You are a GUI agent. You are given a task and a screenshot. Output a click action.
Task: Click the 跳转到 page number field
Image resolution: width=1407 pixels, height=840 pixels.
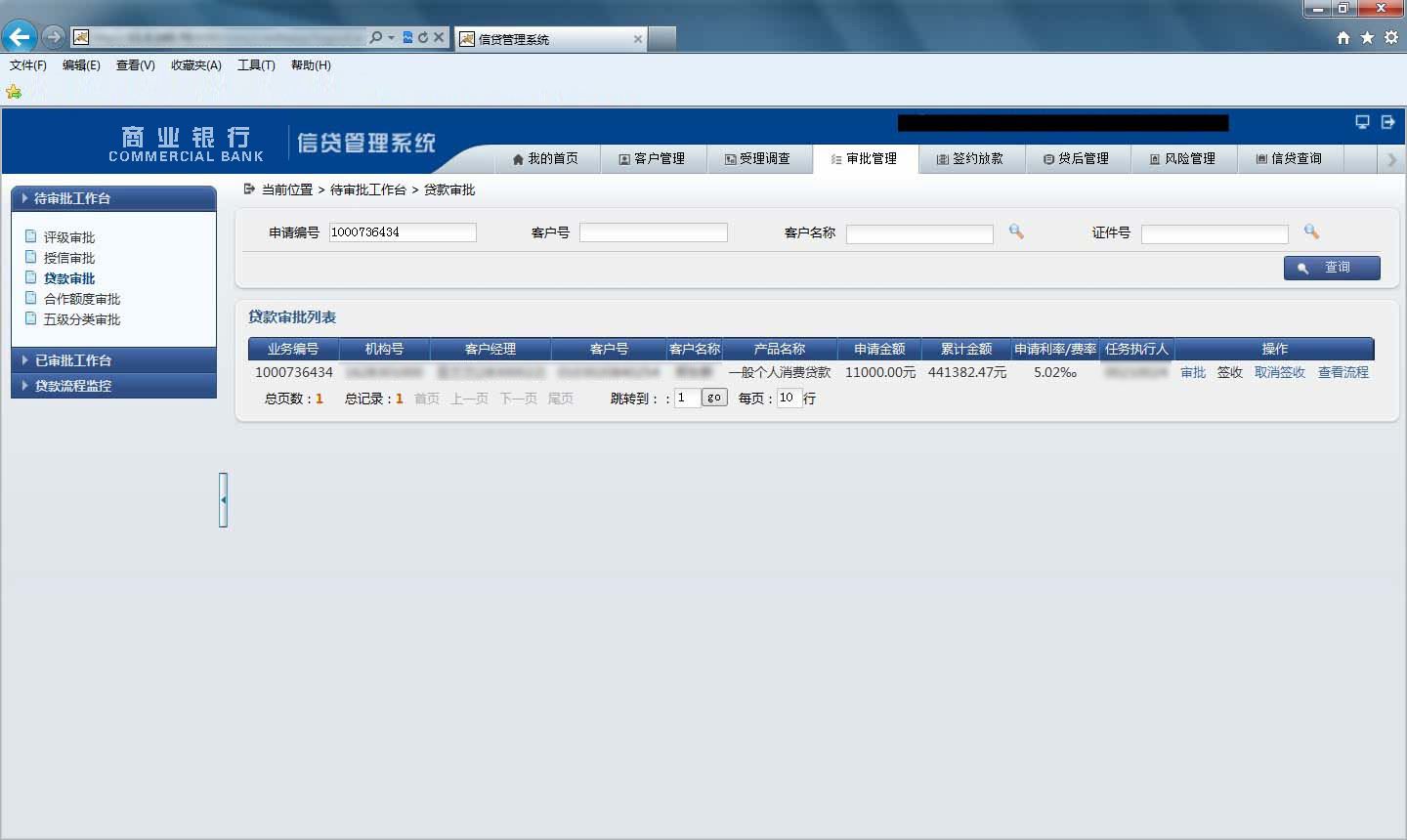(x=687, y=398)
